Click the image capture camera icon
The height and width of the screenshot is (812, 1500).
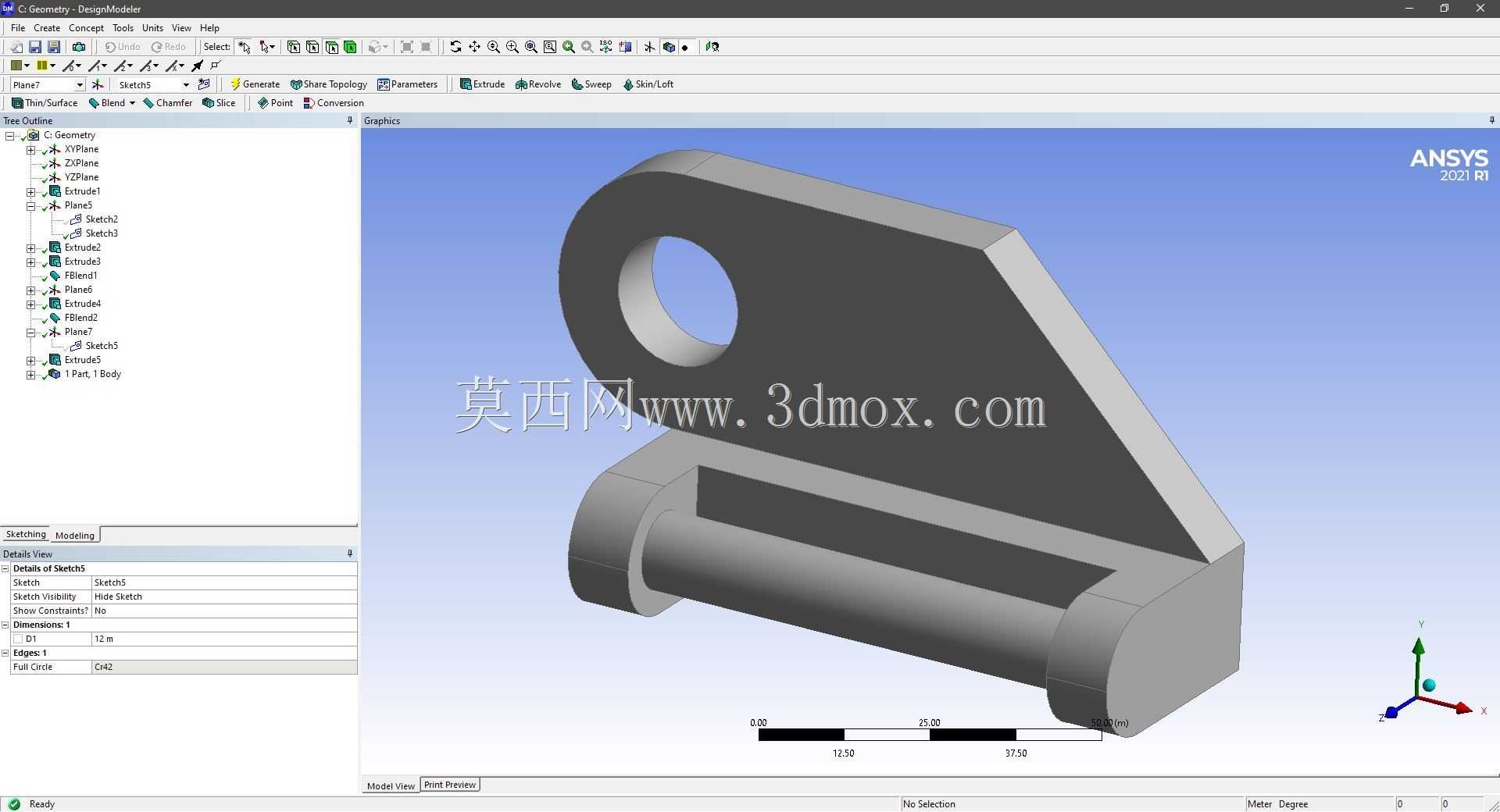coord(79,47)
